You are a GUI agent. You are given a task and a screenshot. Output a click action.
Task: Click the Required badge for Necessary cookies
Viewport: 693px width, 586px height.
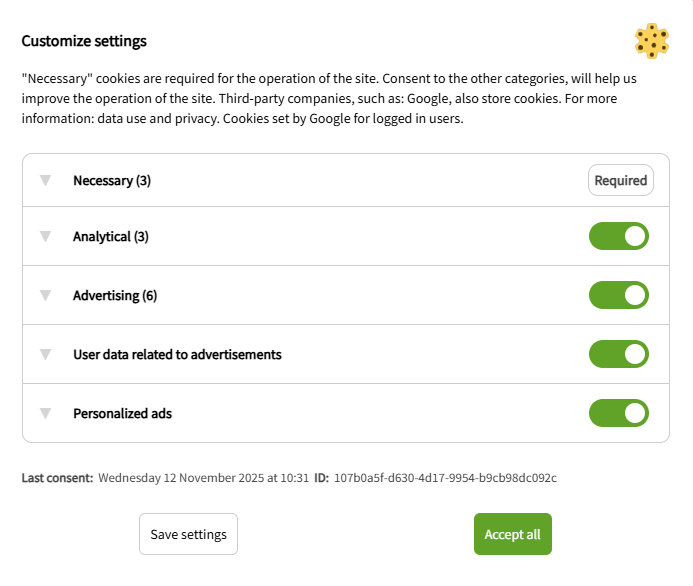tap(620, 181)
